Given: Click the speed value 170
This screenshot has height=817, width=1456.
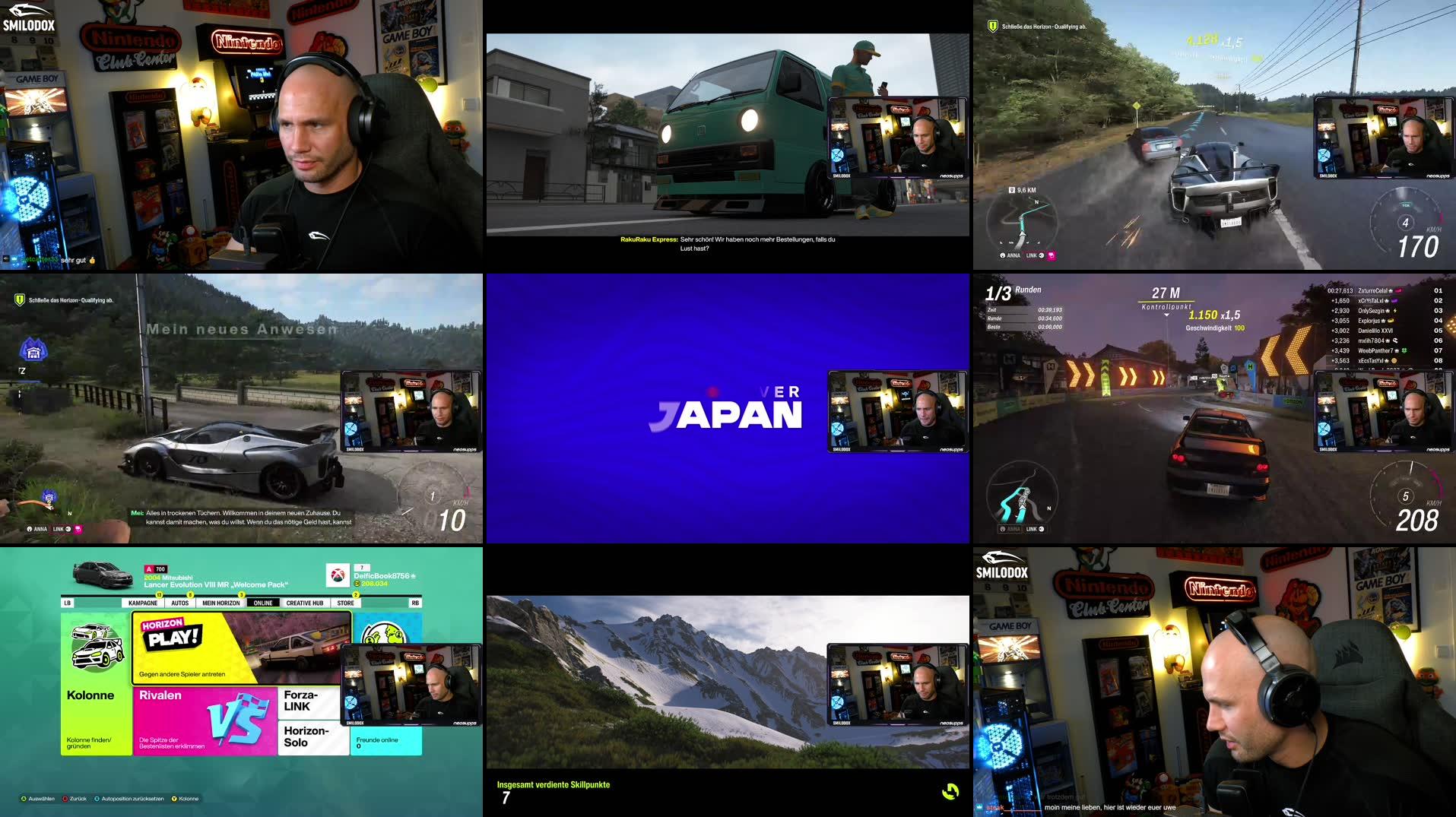Looking at the screenshot, I should coord(1418,247).
